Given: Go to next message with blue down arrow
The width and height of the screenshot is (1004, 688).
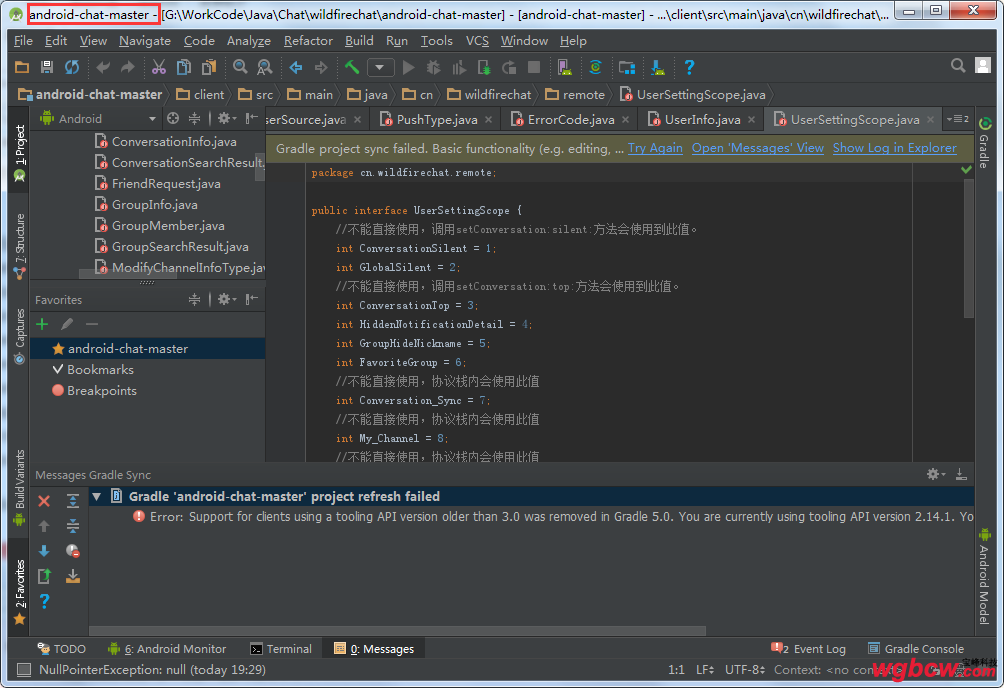Looking at the screenshot, I should 44,551.
